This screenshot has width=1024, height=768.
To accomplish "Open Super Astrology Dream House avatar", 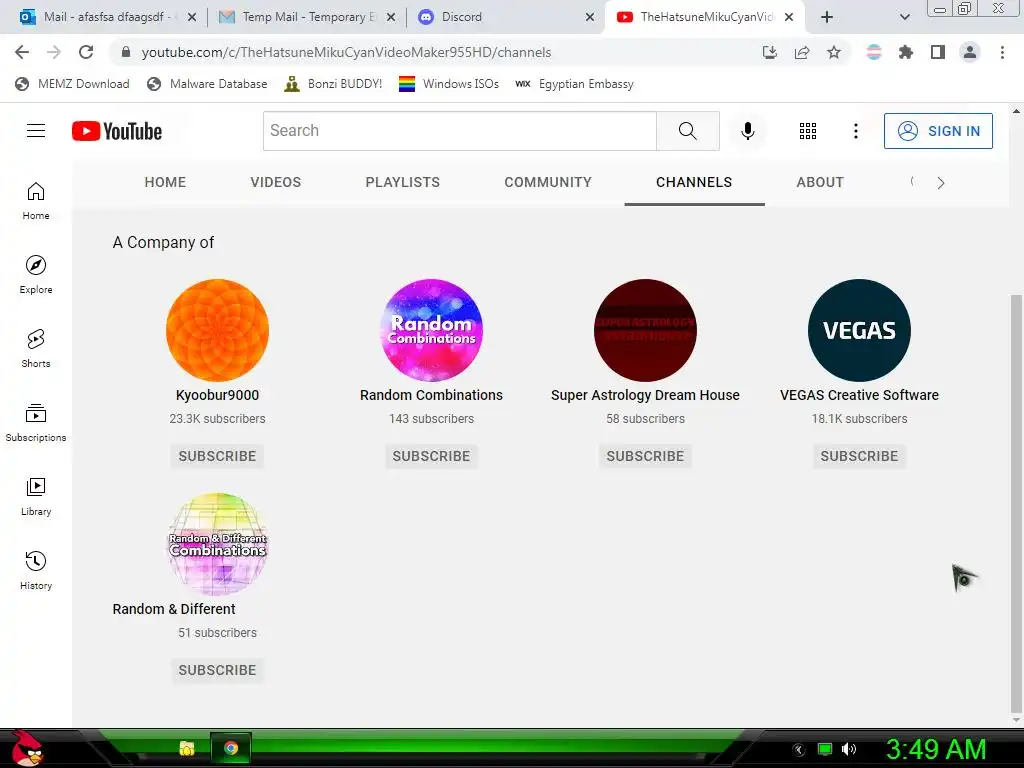I will pyautogui.click(x=645, y=330).
